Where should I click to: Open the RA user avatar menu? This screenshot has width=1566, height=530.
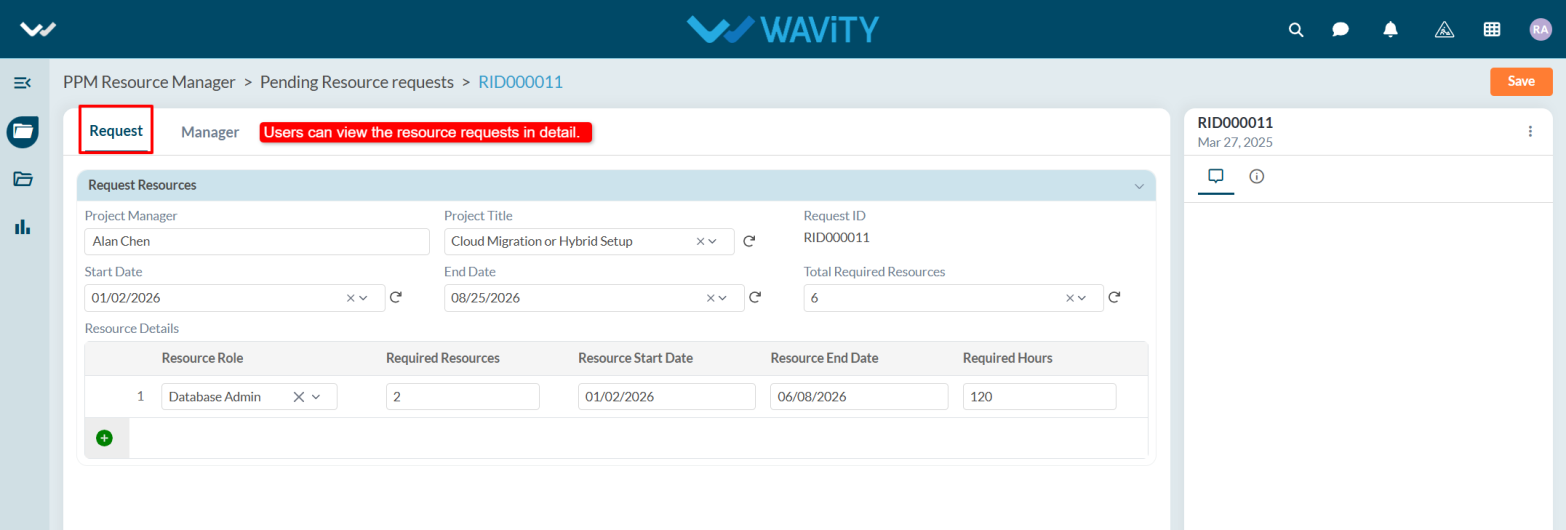coord(1540,29)
